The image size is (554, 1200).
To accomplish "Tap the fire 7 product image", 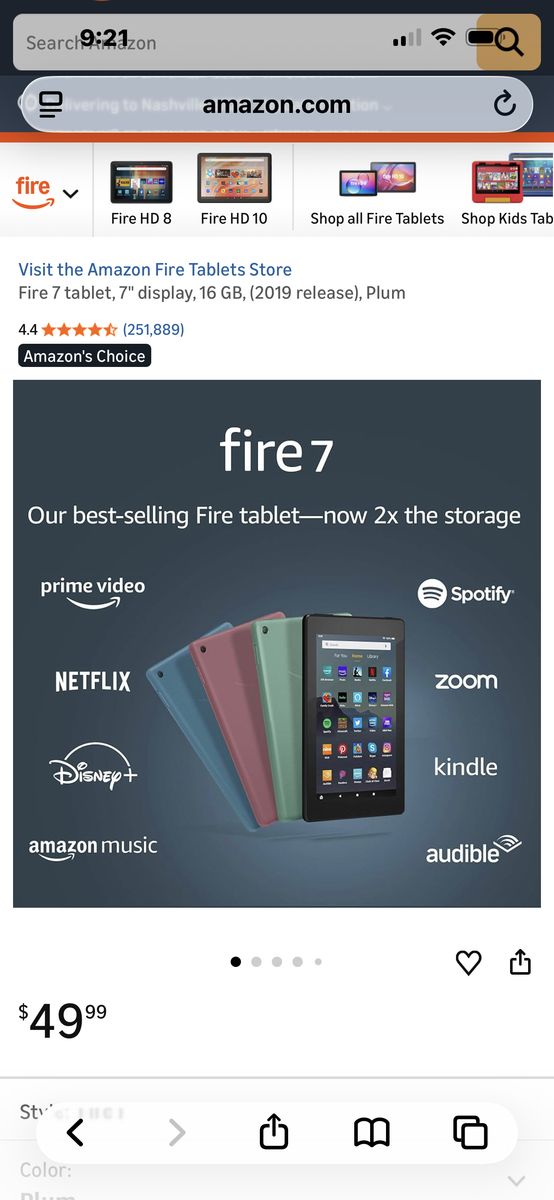I will 276,643.
